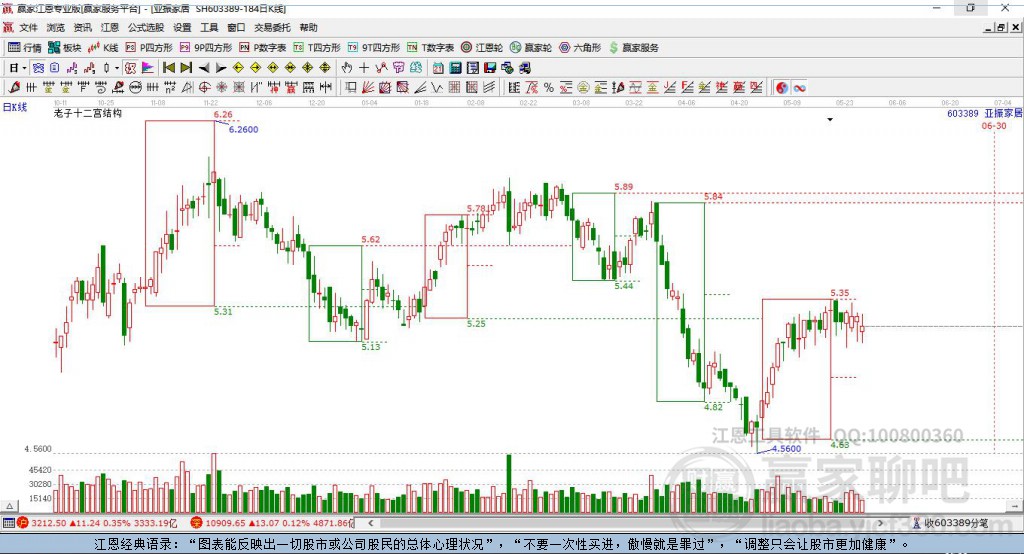1024x554 pixels.
Task: Open the small black dropdown triangle on chart
Action: (830, 120)
